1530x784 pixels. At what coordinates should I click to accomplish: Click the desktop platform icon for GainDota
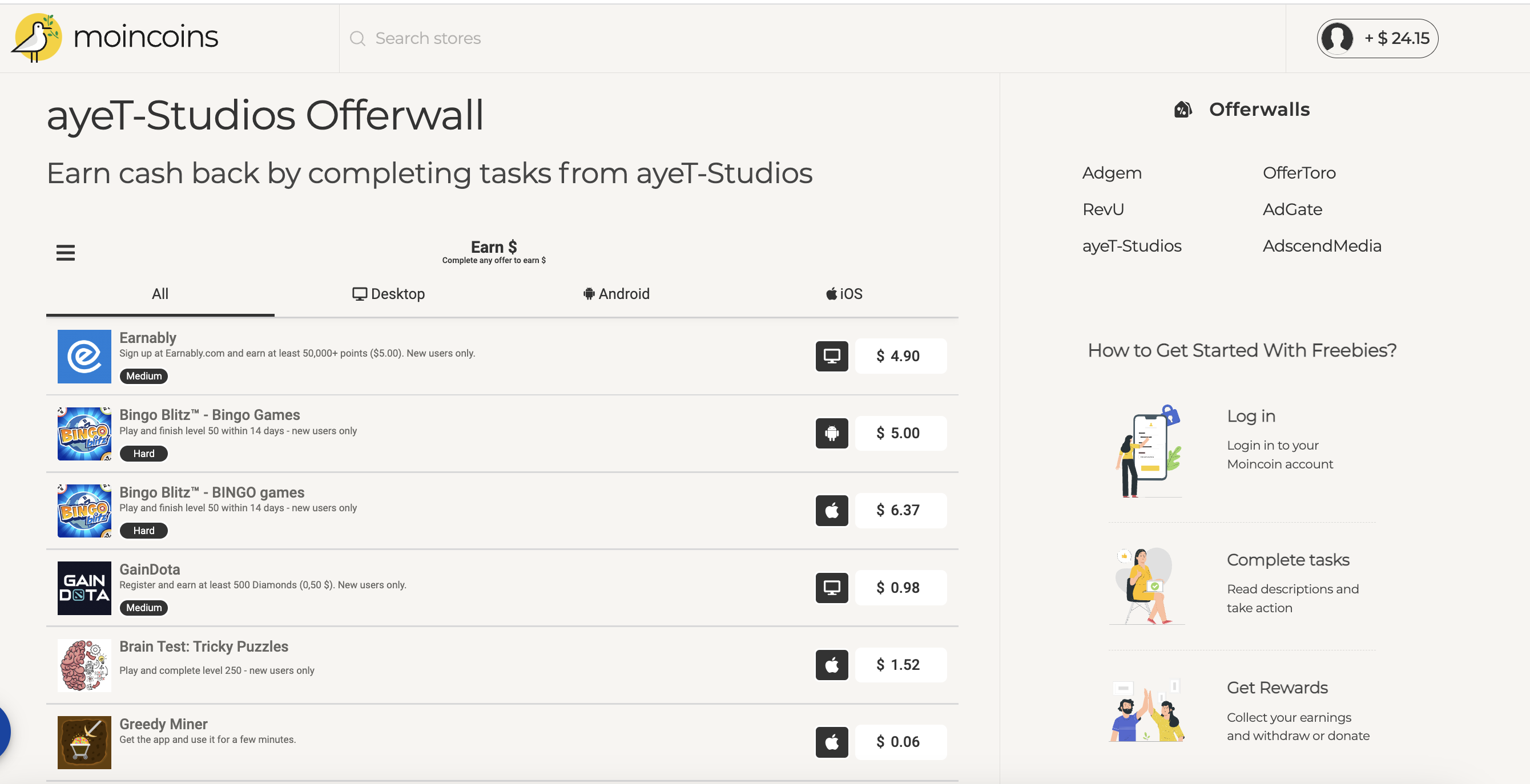point(832,588)
